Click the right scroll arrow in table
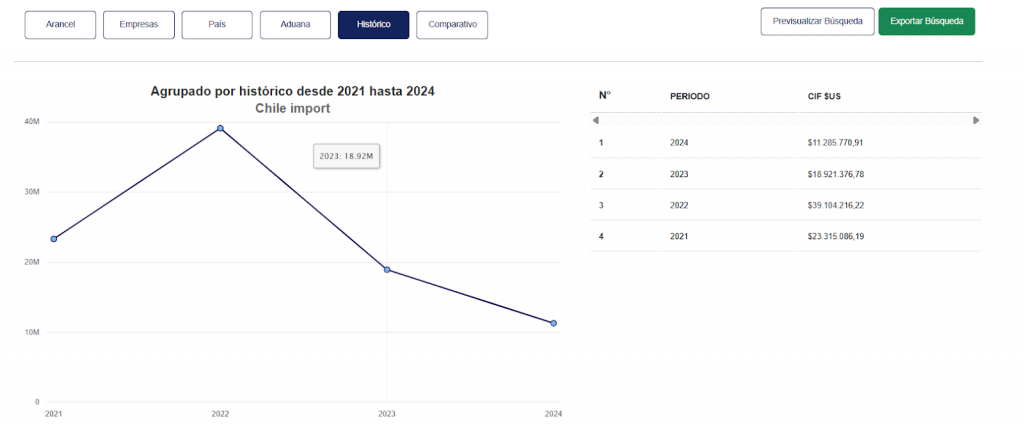 pyautogui.click(x=976, y=120)
